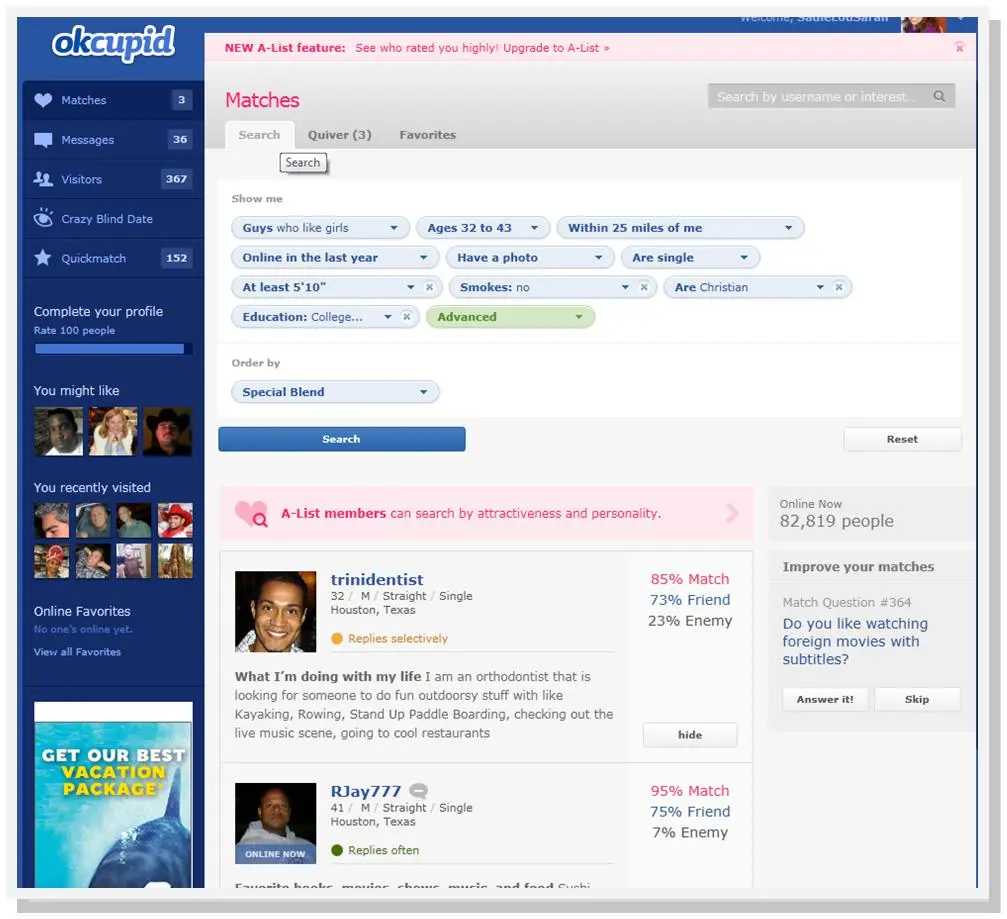Click Complete your profile heading
This screenshot has width=1007, height=919.
98,311
